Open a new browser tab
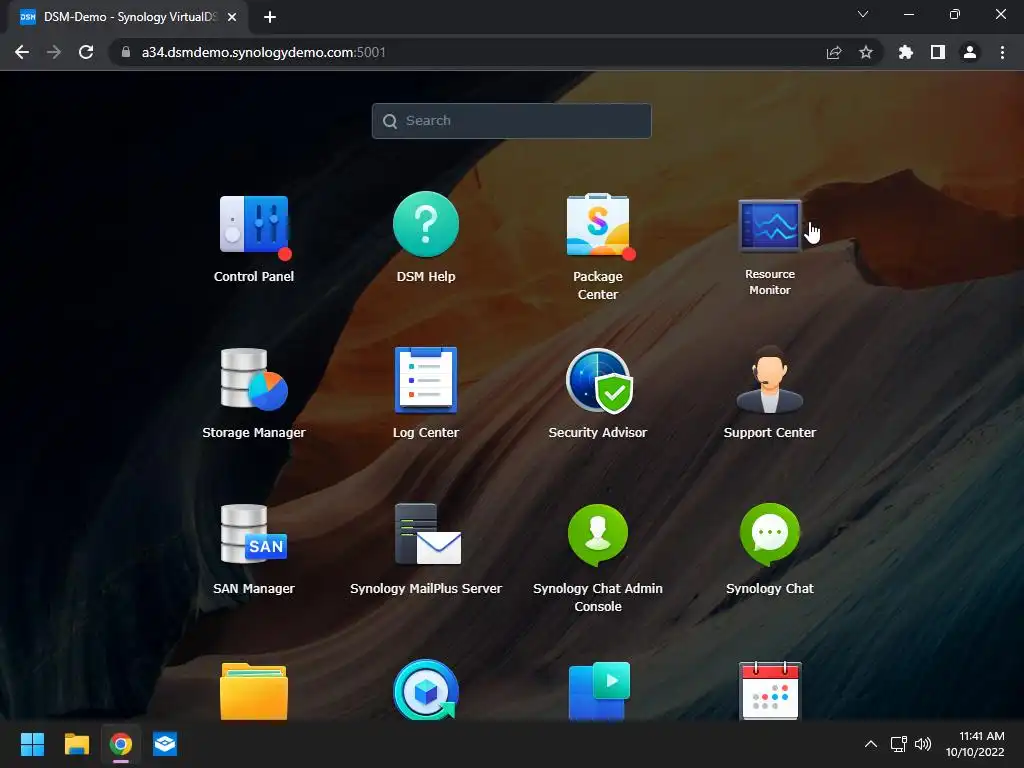 coord(270,17)
